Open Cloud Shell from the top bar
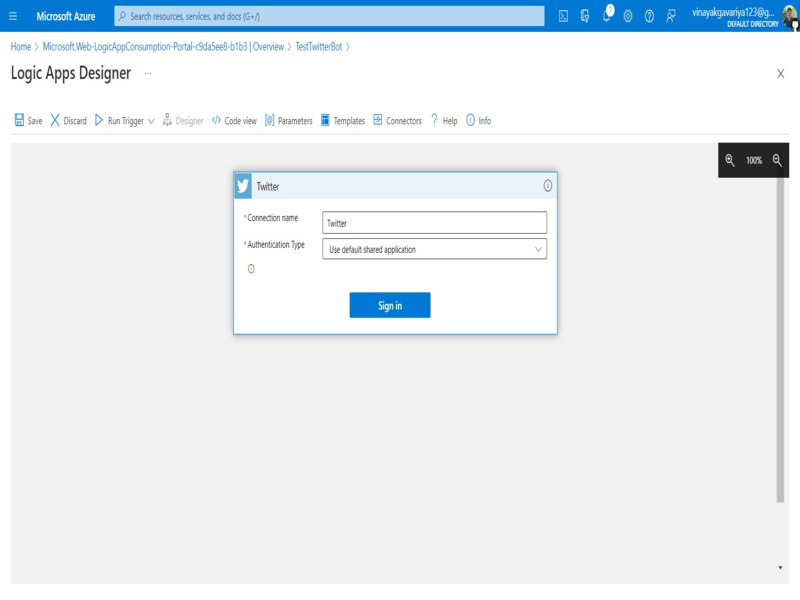 coord(563,16)
